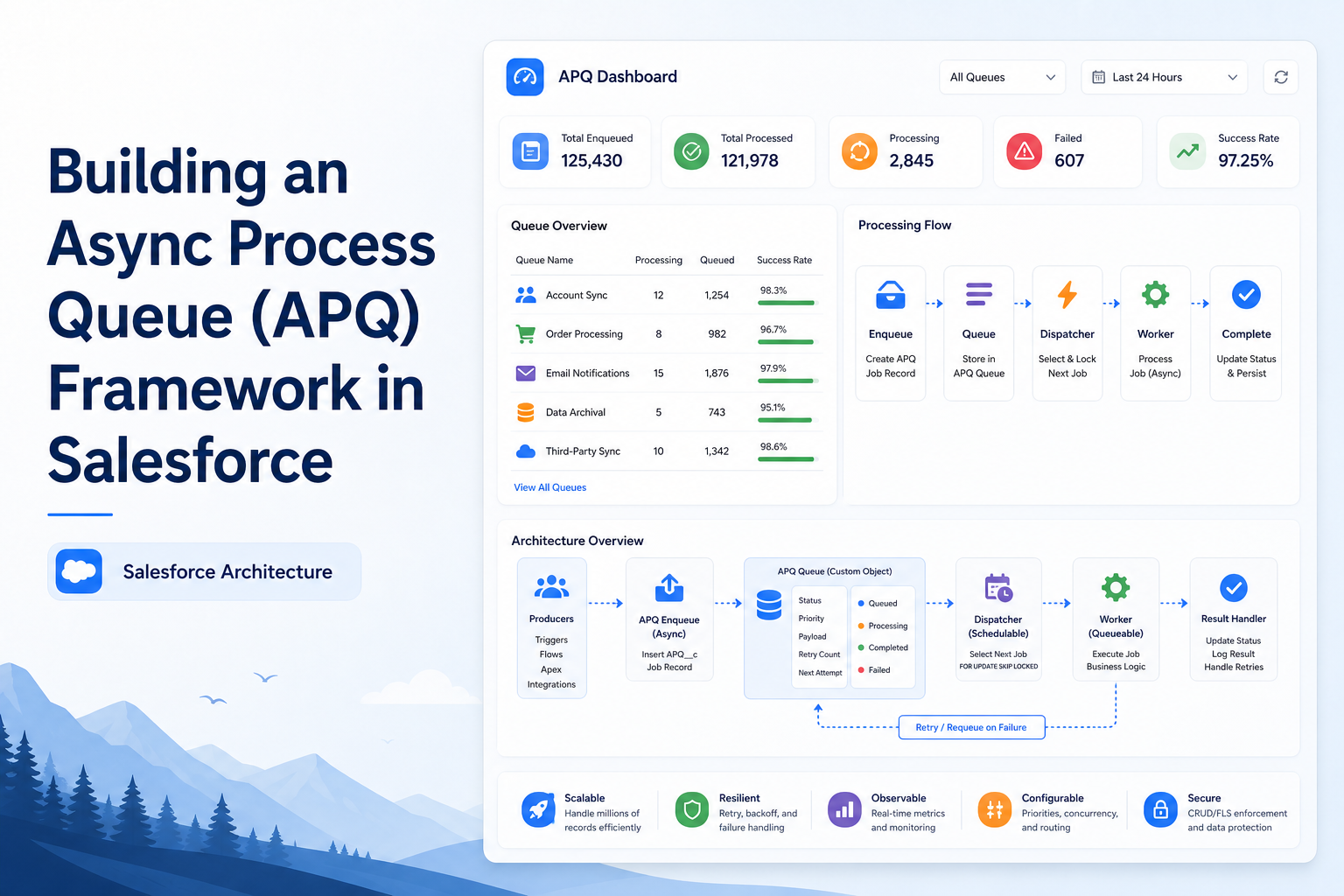Click the Producers group icon
Screen dimensions: 1344x896
(x=551, y=587)
